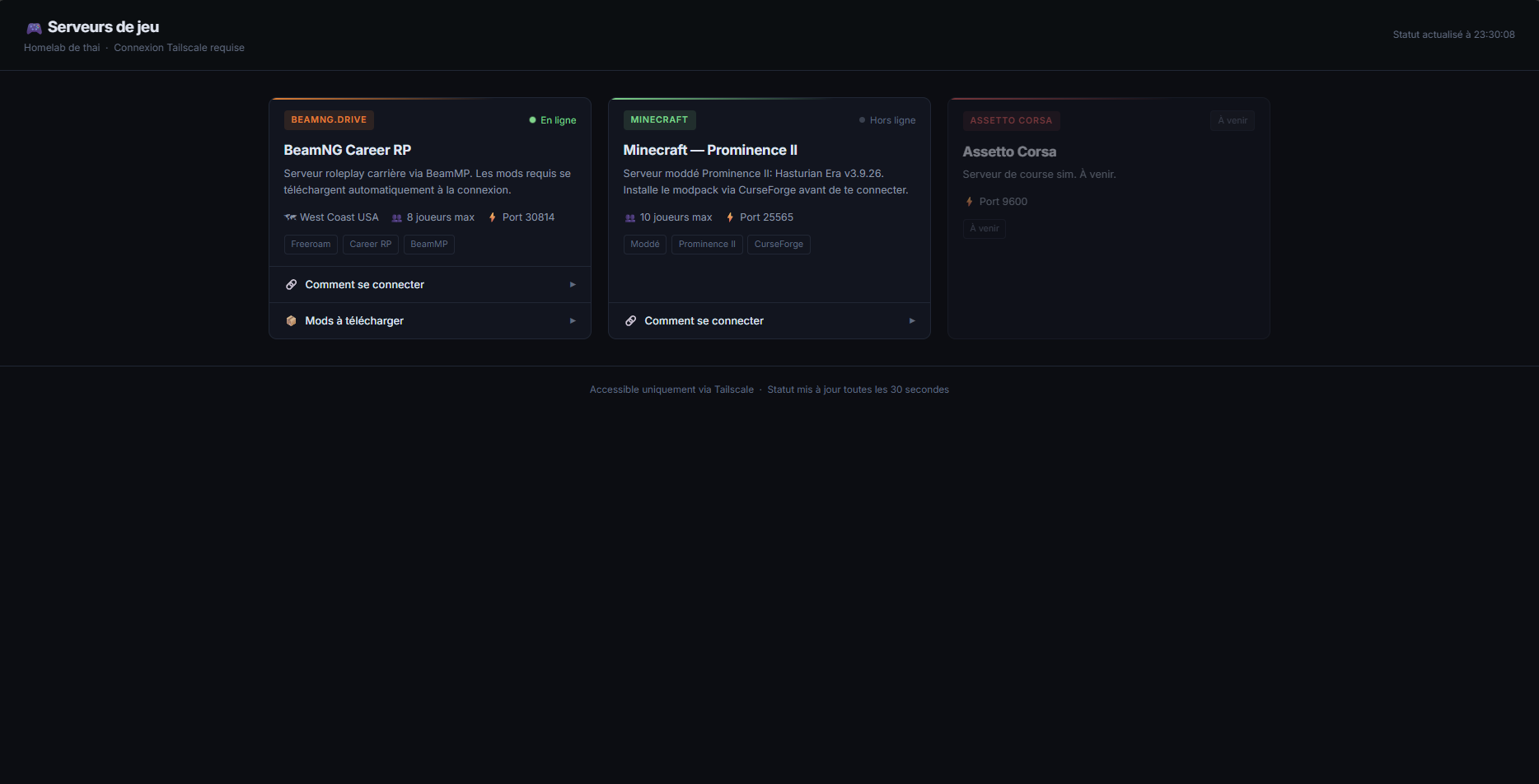Select the CurseForge tag
This screenshot has width=1539, height=784.
pyautogui.click(x=779, y=245)
